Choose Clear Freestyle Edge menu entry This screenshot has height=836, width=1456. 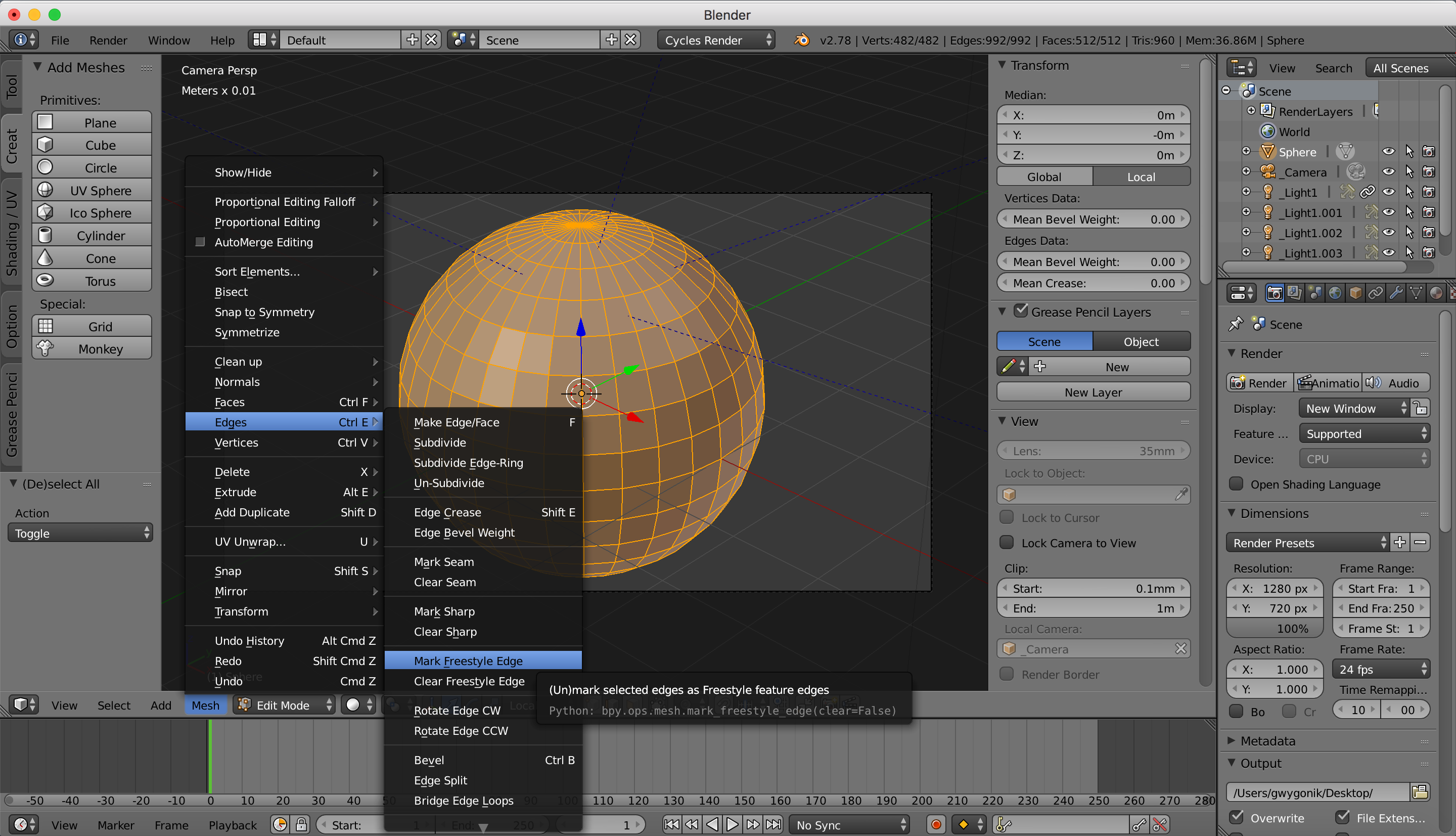(469, 681)
